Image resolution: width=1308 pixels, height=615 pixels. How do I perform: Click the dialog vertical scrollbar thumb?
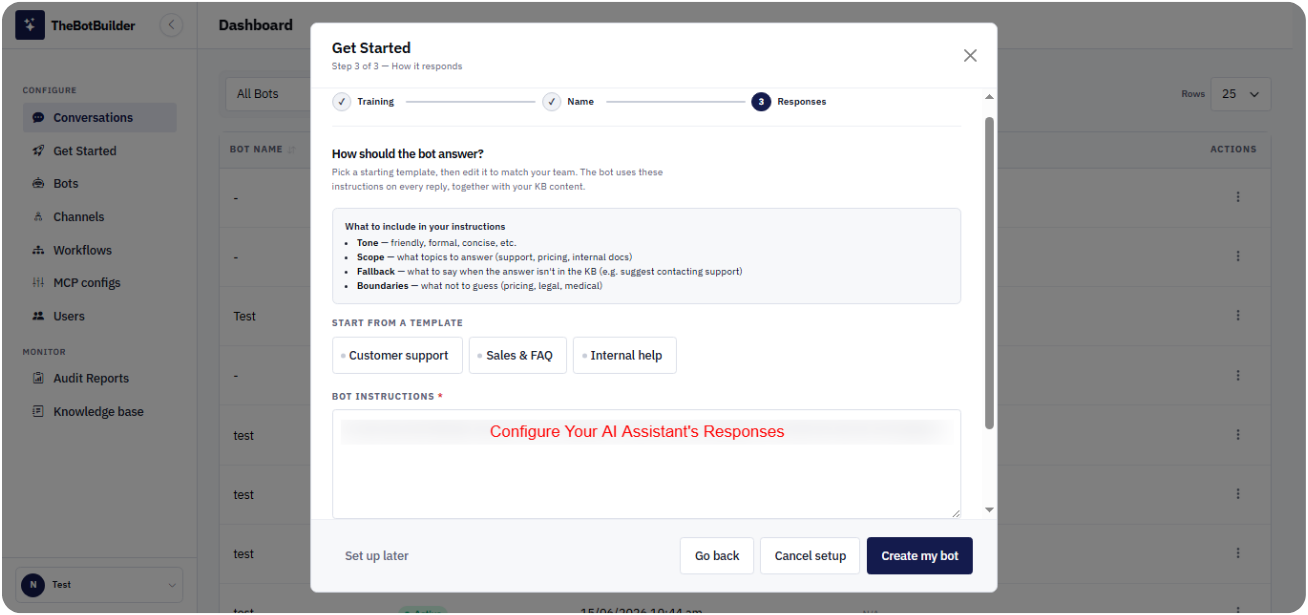(989, 273)
